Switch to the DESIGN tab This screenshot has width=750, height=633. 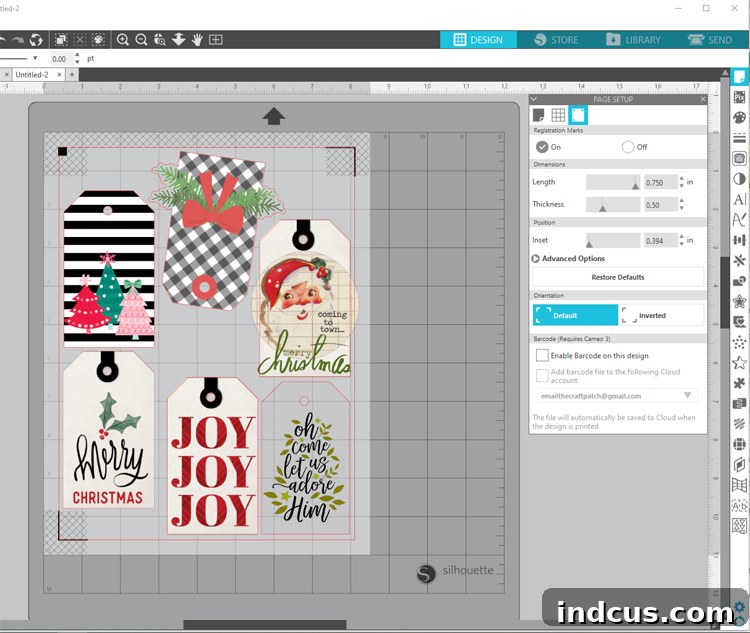[x=478, y=40]
